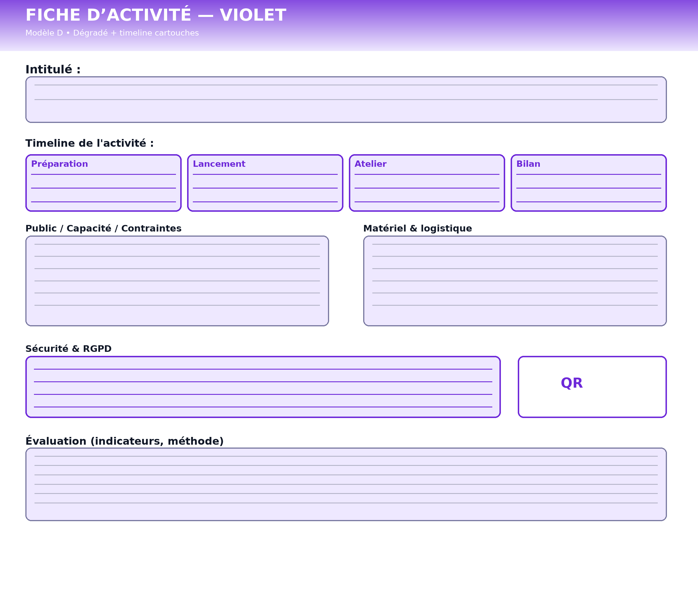Click the "Intitulé :" label
The height and width of the screenshot is (590, 698).
(53, 70)
